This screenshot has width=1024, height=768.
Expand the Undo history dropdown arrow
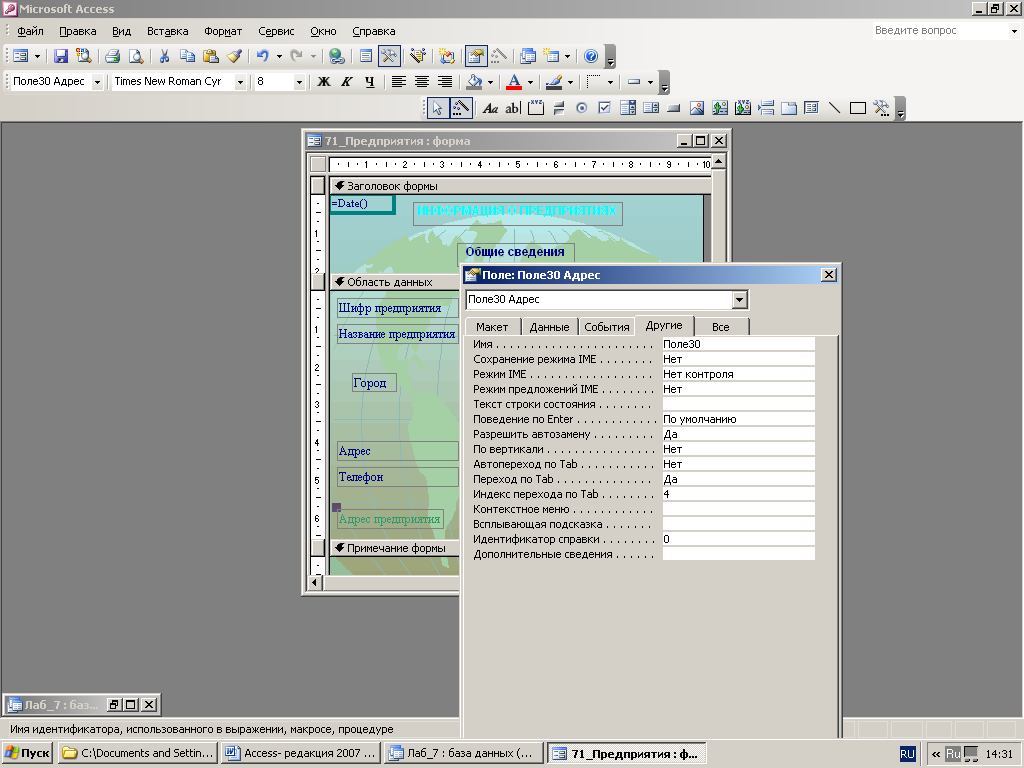tap(279, 56)
